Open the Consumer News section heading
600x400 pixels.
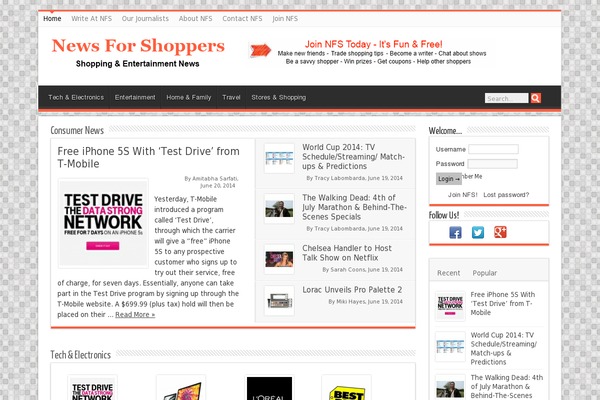(x=77, y=130)
